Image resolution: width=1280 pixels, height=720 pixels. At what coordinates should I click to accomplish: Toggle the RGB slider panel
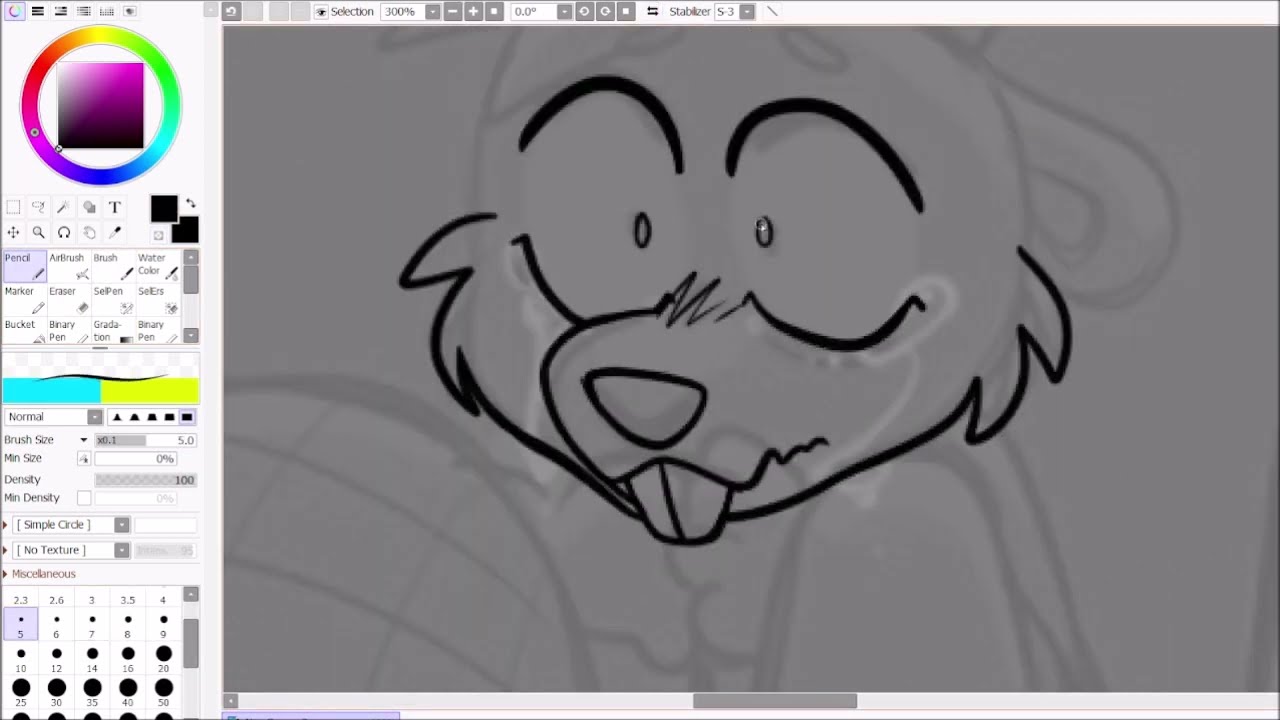click(37, 11)
